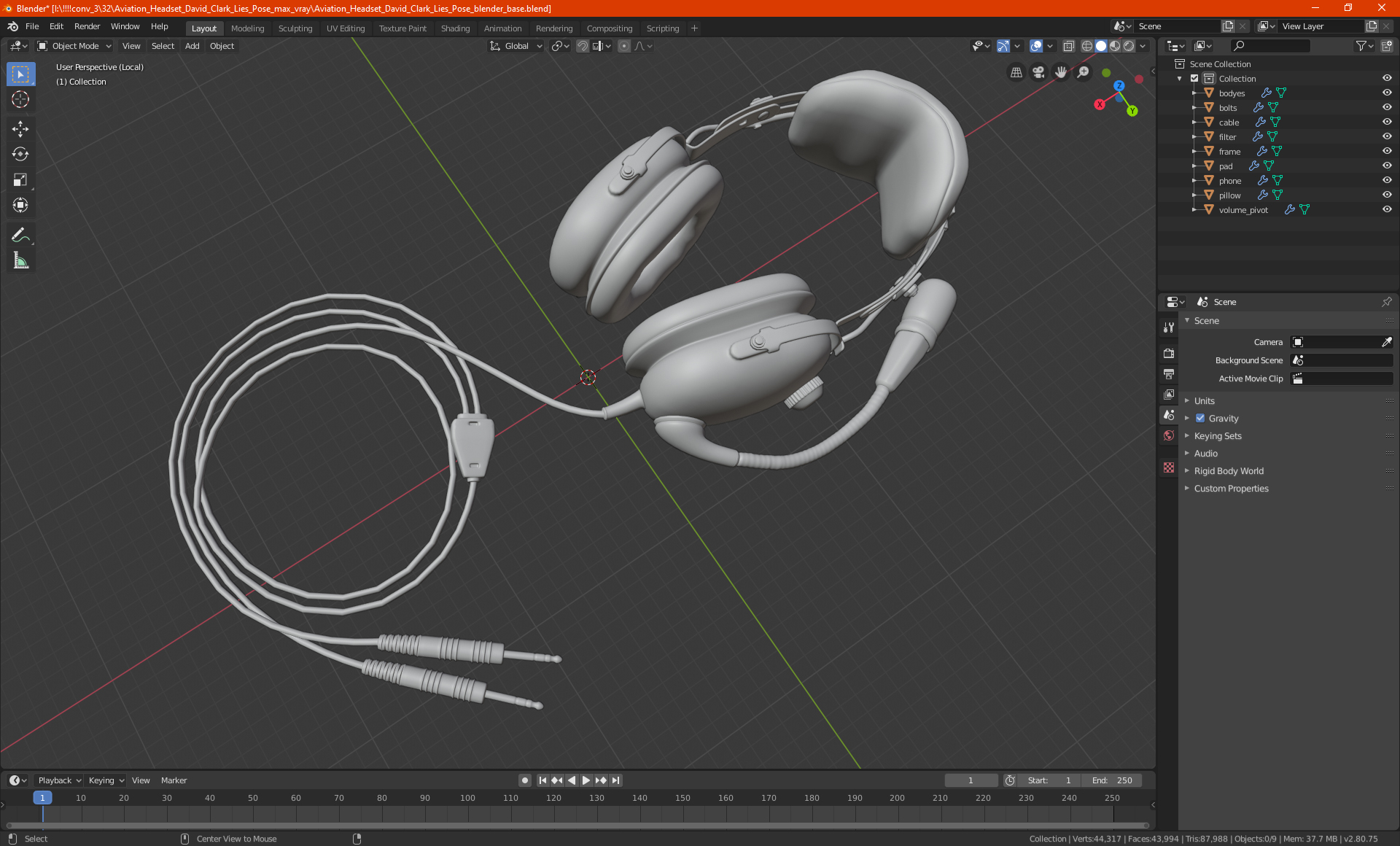The width and height of the screenshot is (1400, 846).
Task: Expand the Rigid Body World panel
Action: [1229, 471]
